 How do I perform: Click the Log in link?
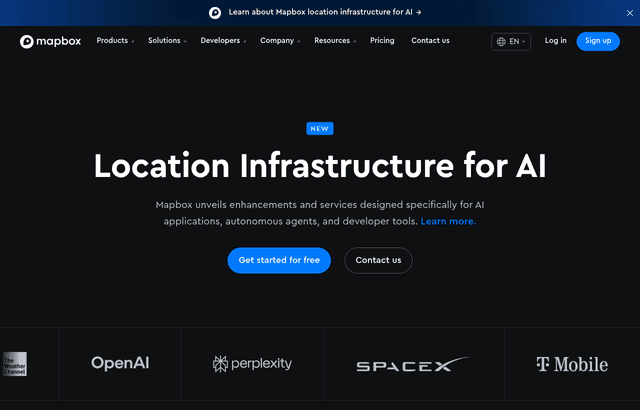556,41
